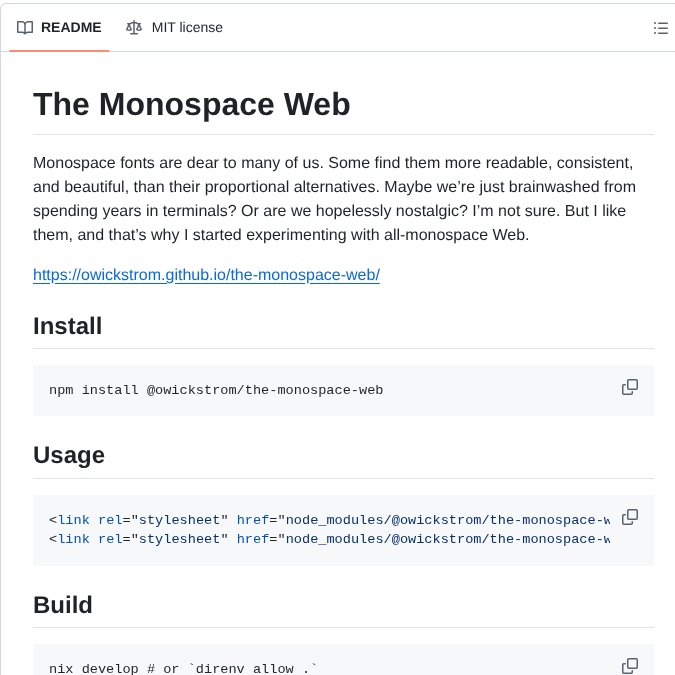The height and width of the screenshot is (675, 675).
Task: Switch to the MIT license tab
Action: pos(174,28)
